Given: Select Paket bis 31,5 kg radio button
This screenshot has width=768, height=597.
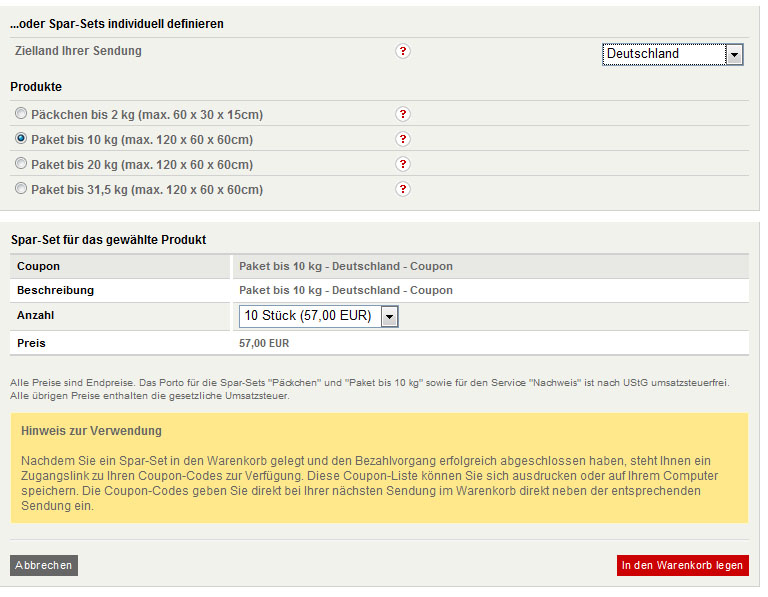Looking at the screenshot, I should click(x=21, y=189).
